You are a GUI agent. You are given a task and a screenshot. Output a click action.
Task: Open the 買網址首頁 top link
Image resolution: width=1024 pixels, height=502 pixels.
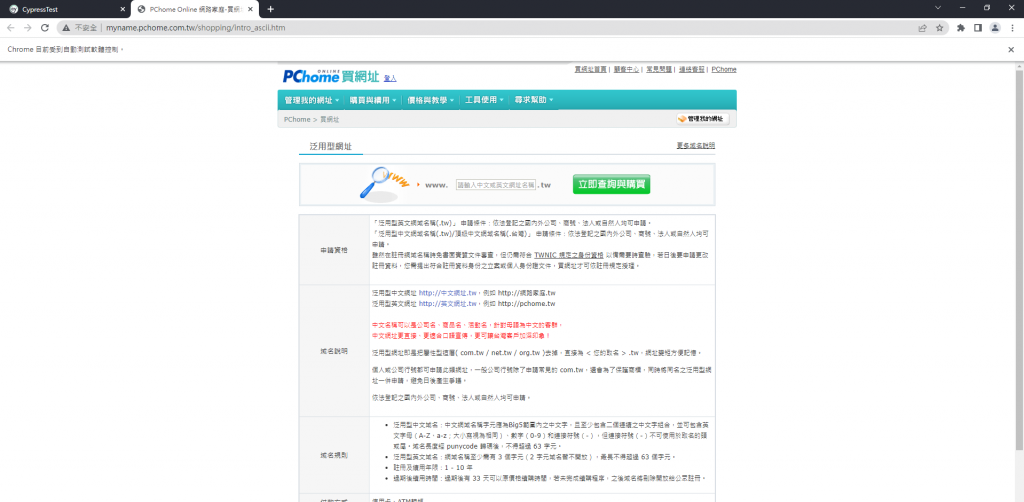click(x=591, y=69)
